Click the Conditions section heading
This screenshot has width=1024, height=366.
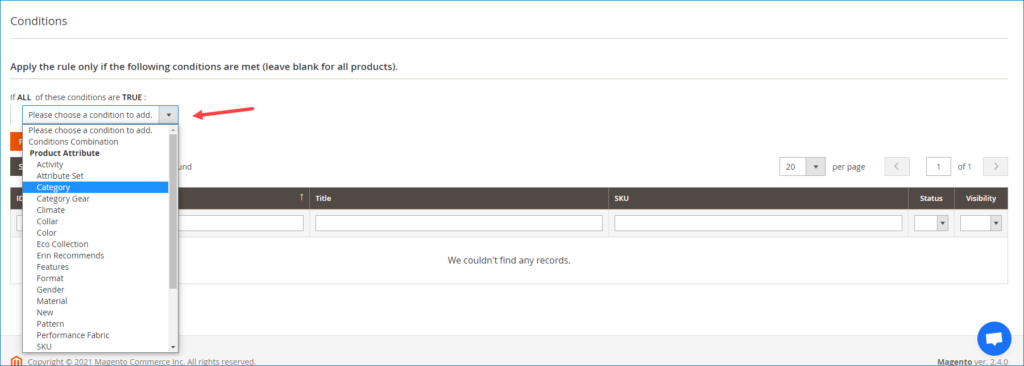pyautogui.click(x=39, y=21)
